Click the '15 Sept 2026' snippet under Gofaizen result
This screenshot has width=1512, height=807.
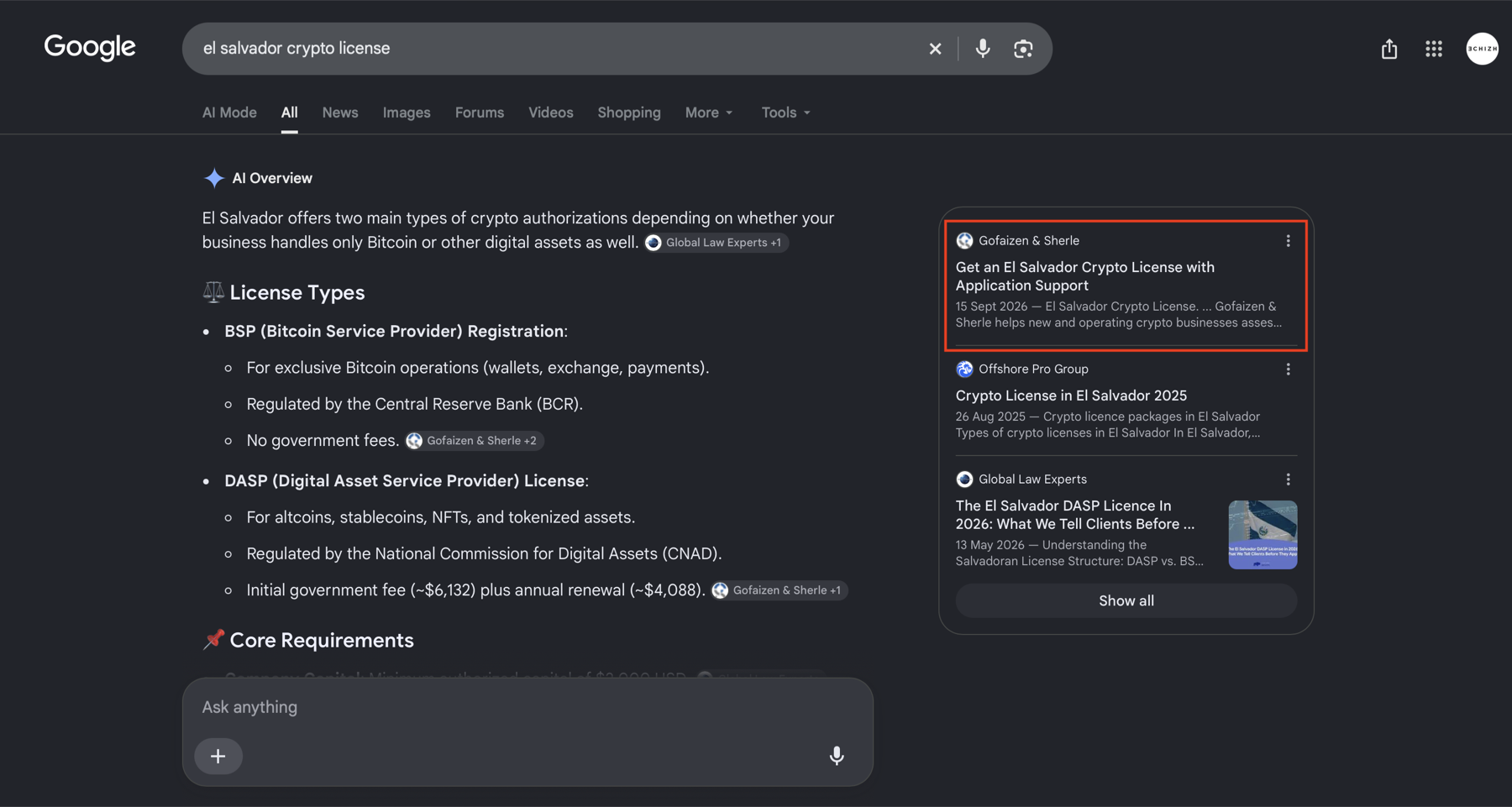click(1119, 315)
